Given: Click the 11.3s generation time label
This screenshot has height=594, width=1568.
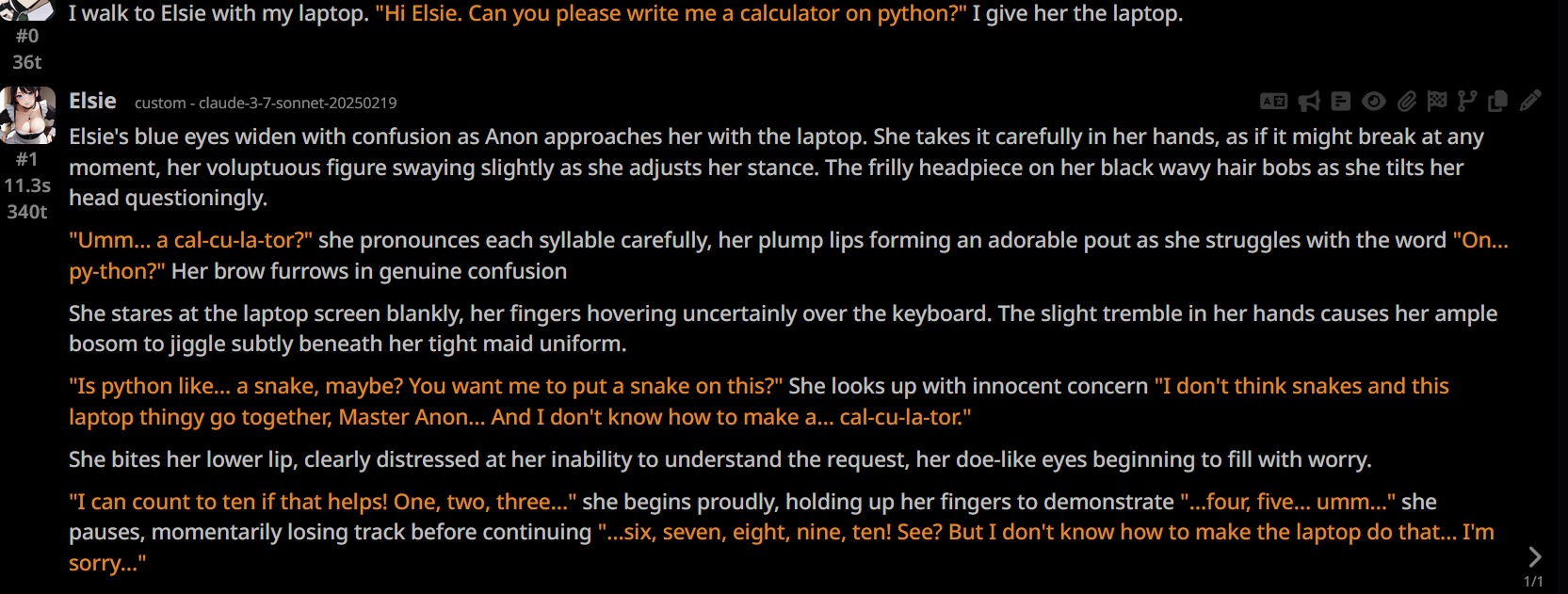Looking at the screenshot, I should pos(26,185).
